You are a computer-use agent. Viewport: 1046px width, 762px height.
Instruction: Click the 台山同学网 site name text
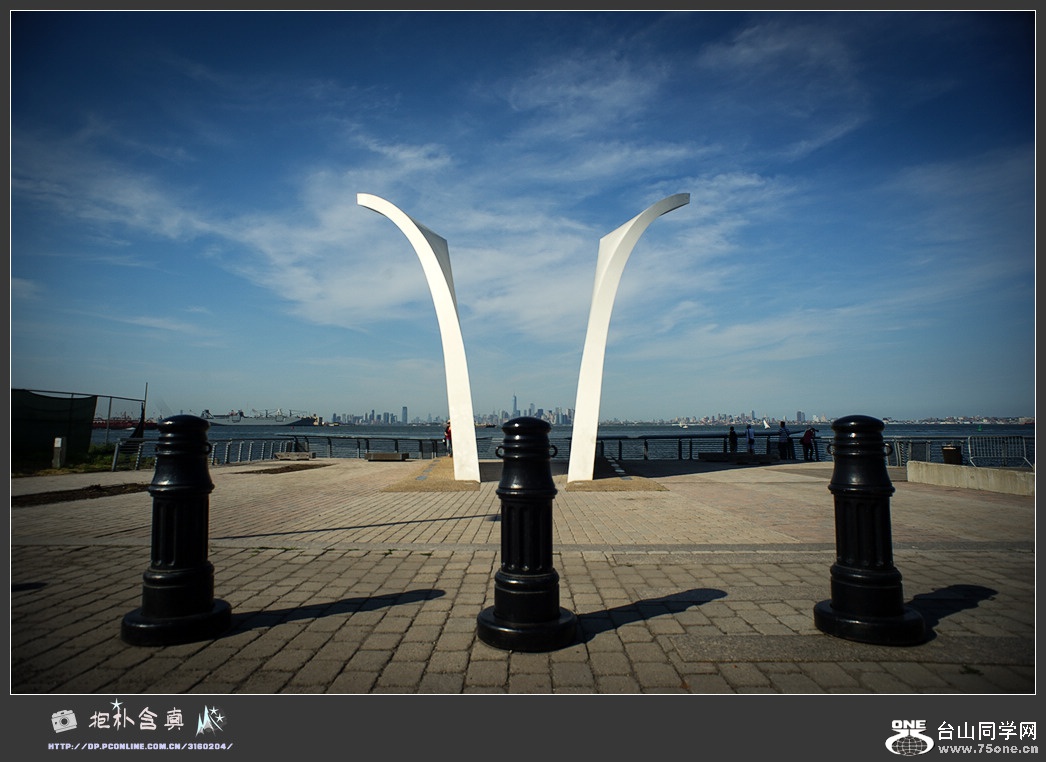986,730
